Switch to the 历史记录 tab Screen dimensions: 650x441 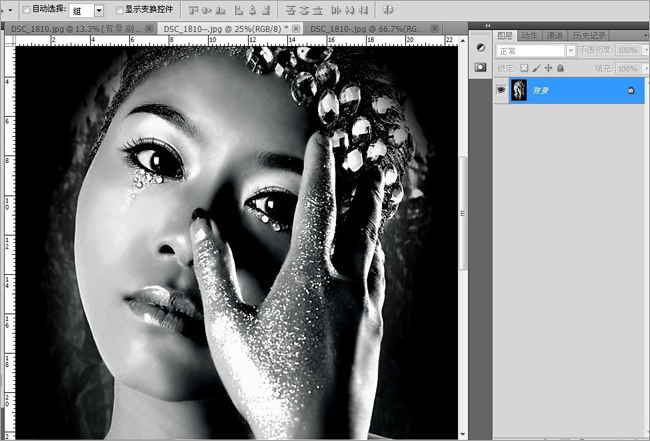(x=589, y=36)
